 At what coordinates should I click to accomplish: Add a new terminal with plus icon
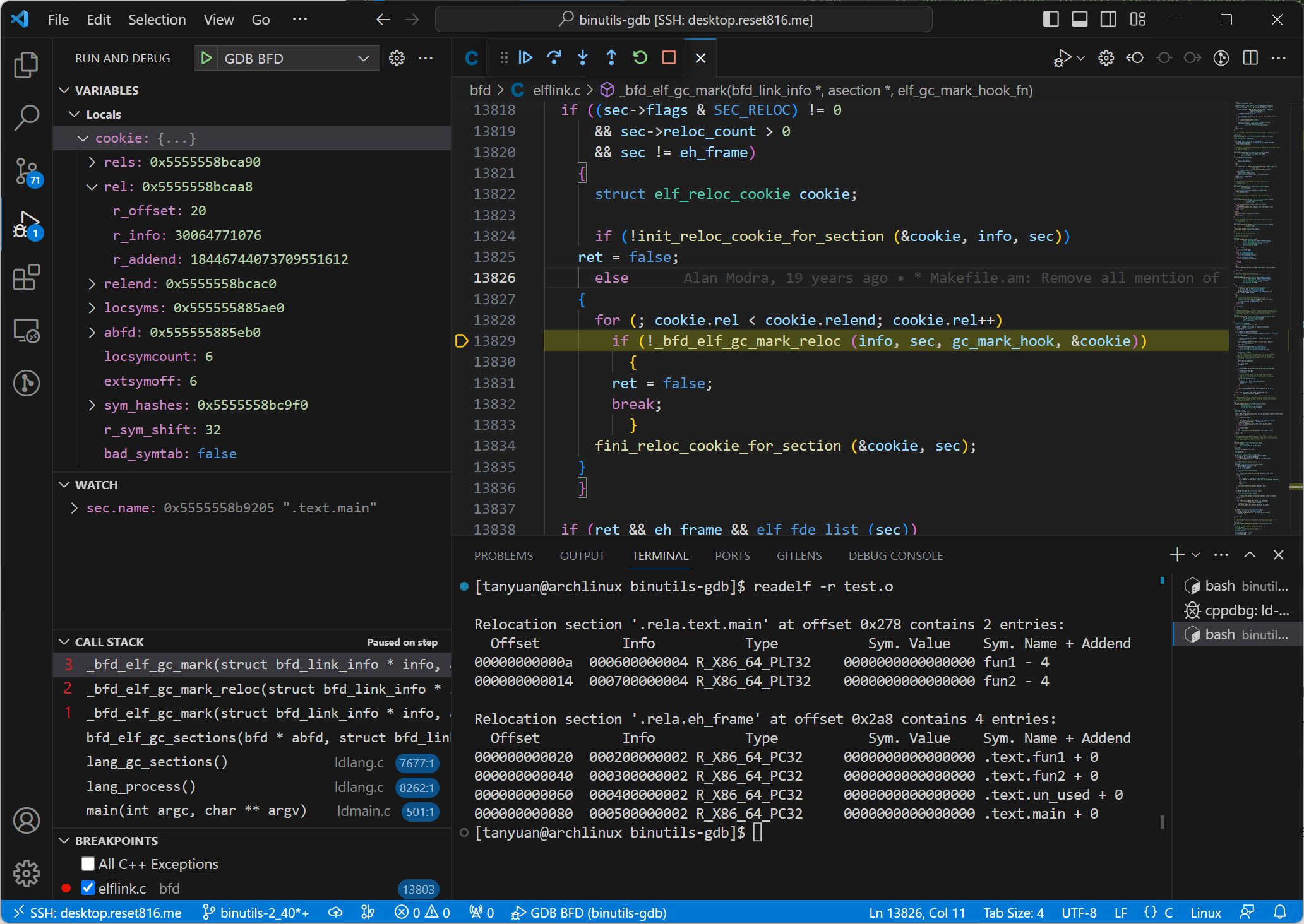(x=1176, y=555)
